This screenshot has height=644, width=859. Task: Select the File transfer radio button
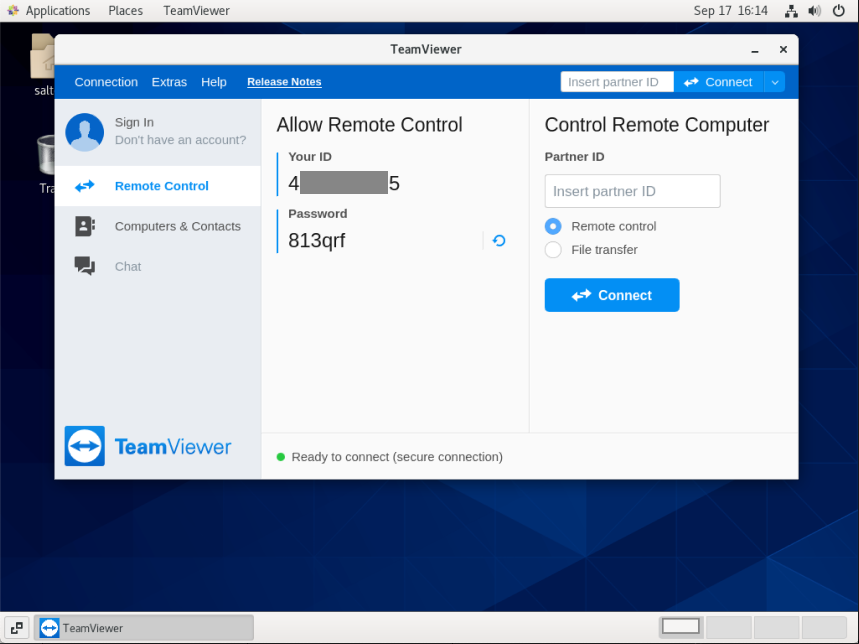[x=553, y=250]
